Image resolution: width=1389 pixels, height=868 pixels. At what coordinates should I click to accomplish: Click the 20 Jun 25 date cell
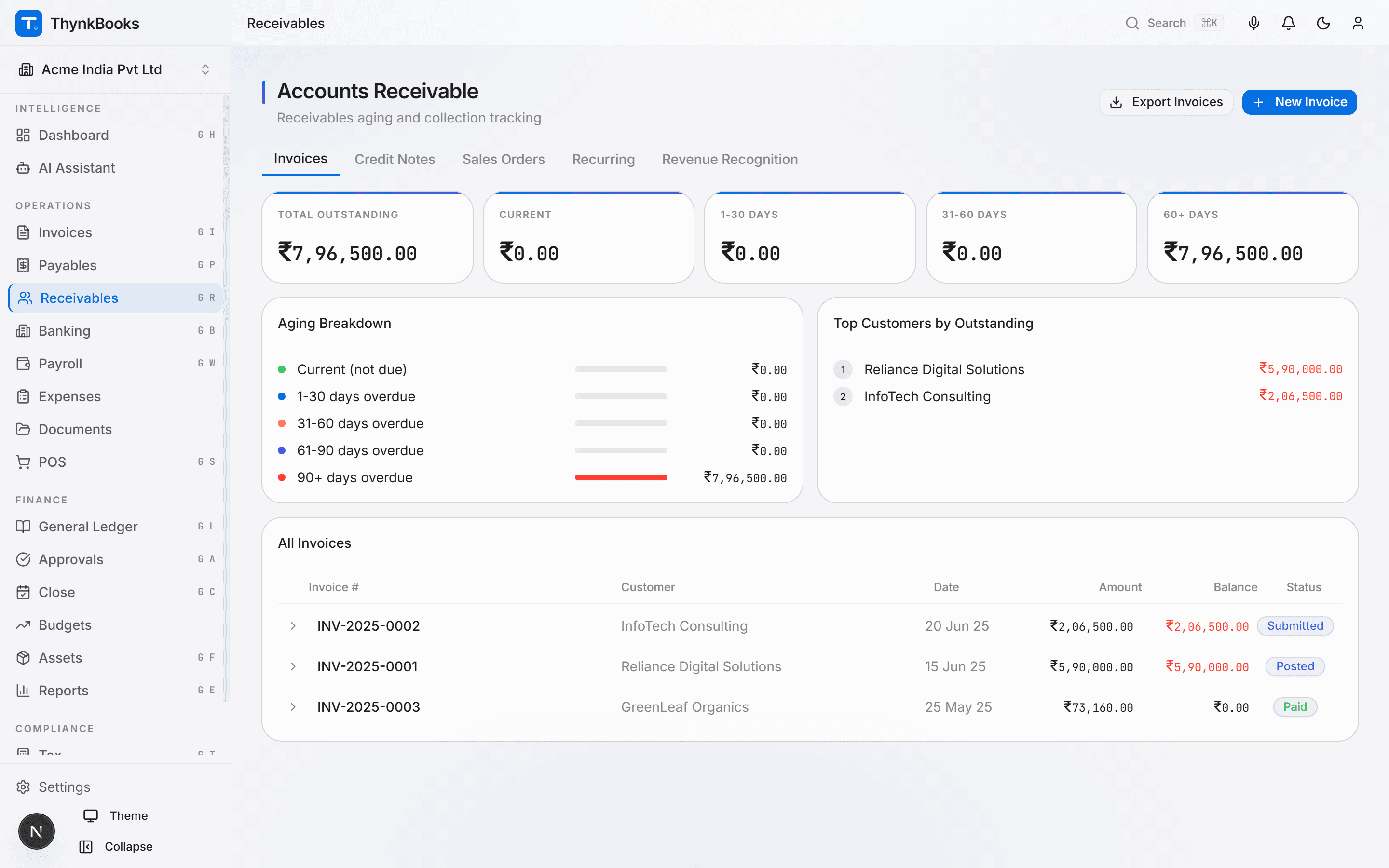(x=957, y=626)
